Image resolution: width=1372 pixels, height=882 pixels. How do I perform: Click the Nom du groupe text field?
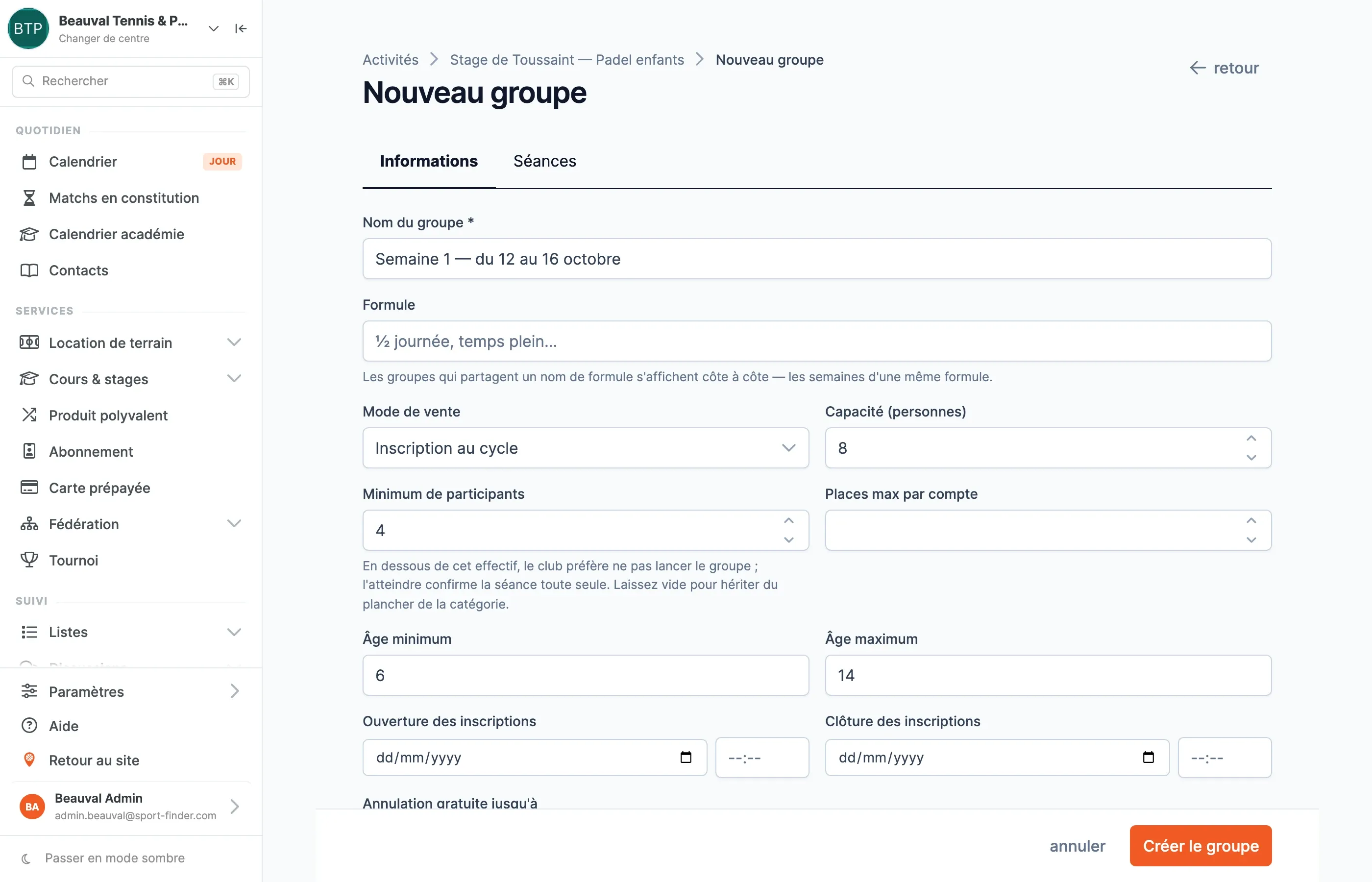816,259
